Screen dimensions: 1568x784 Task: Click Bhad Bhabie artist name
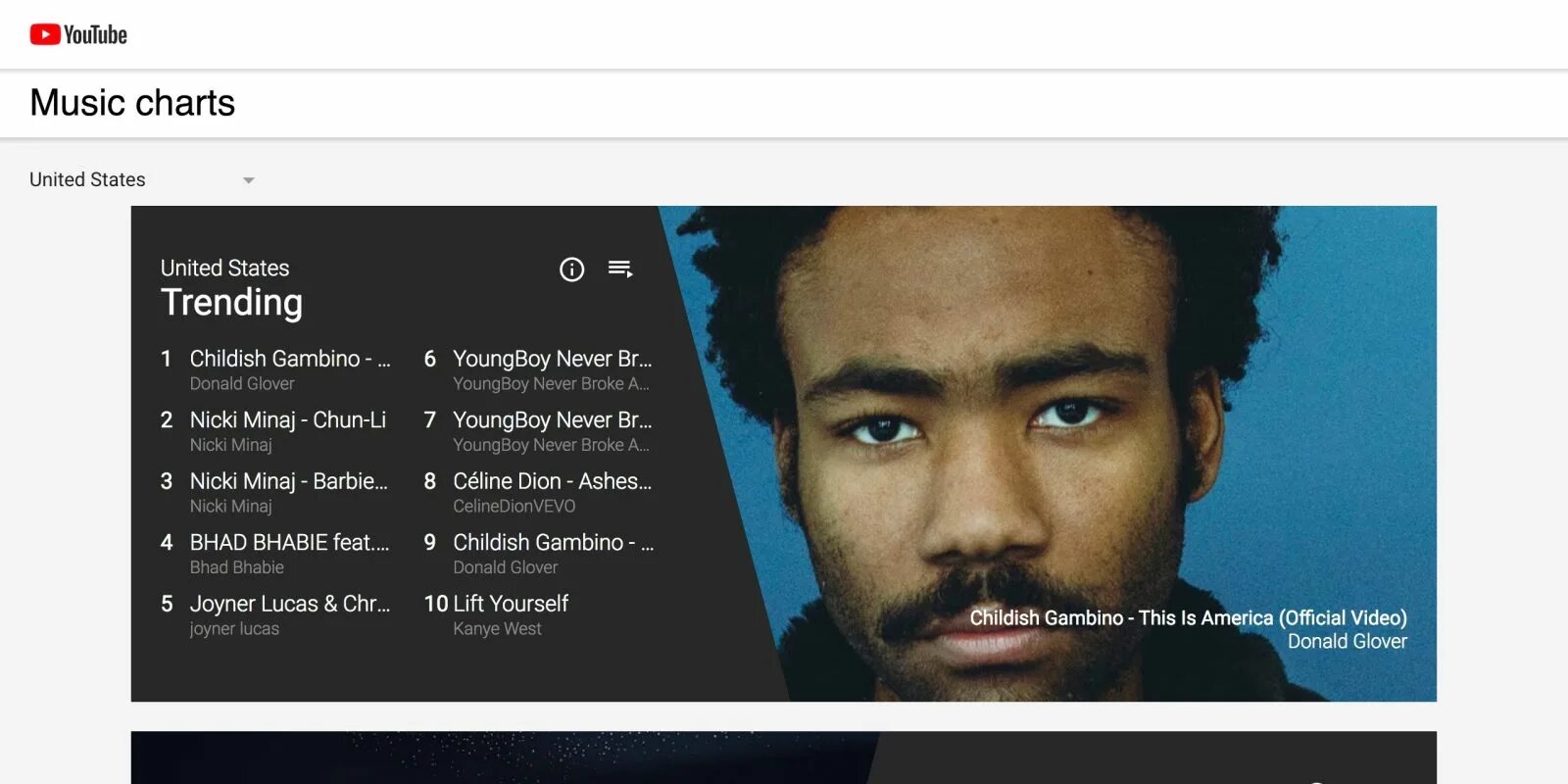tap(237, 567)
